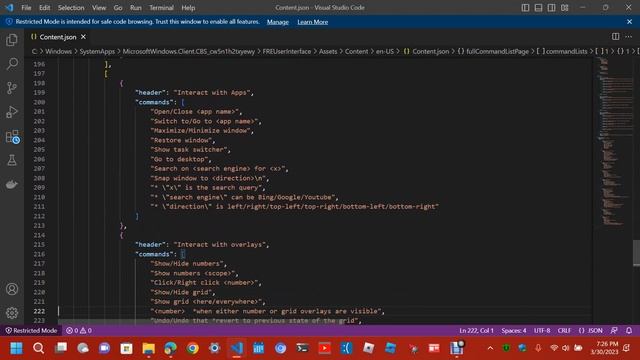Click the Learn More link

tap(313, 22)
